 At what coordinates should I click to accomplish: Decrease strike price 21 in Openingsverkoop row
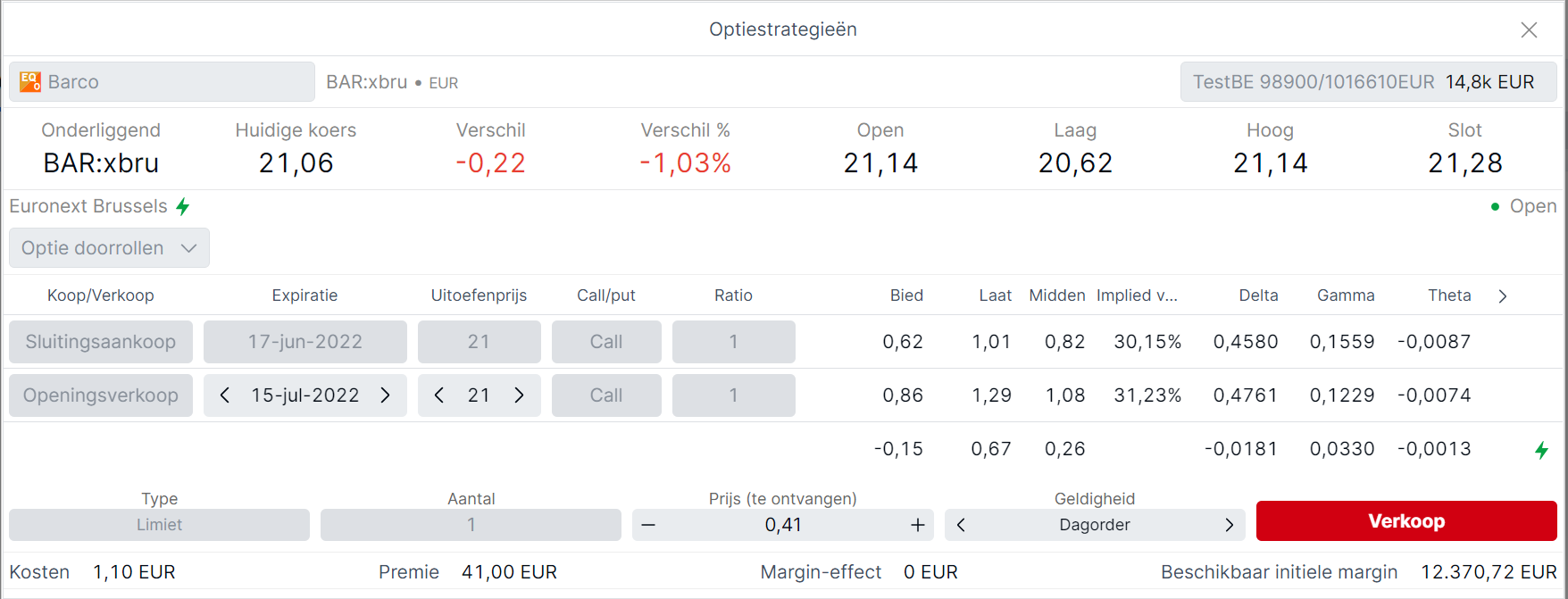point(439,395)
